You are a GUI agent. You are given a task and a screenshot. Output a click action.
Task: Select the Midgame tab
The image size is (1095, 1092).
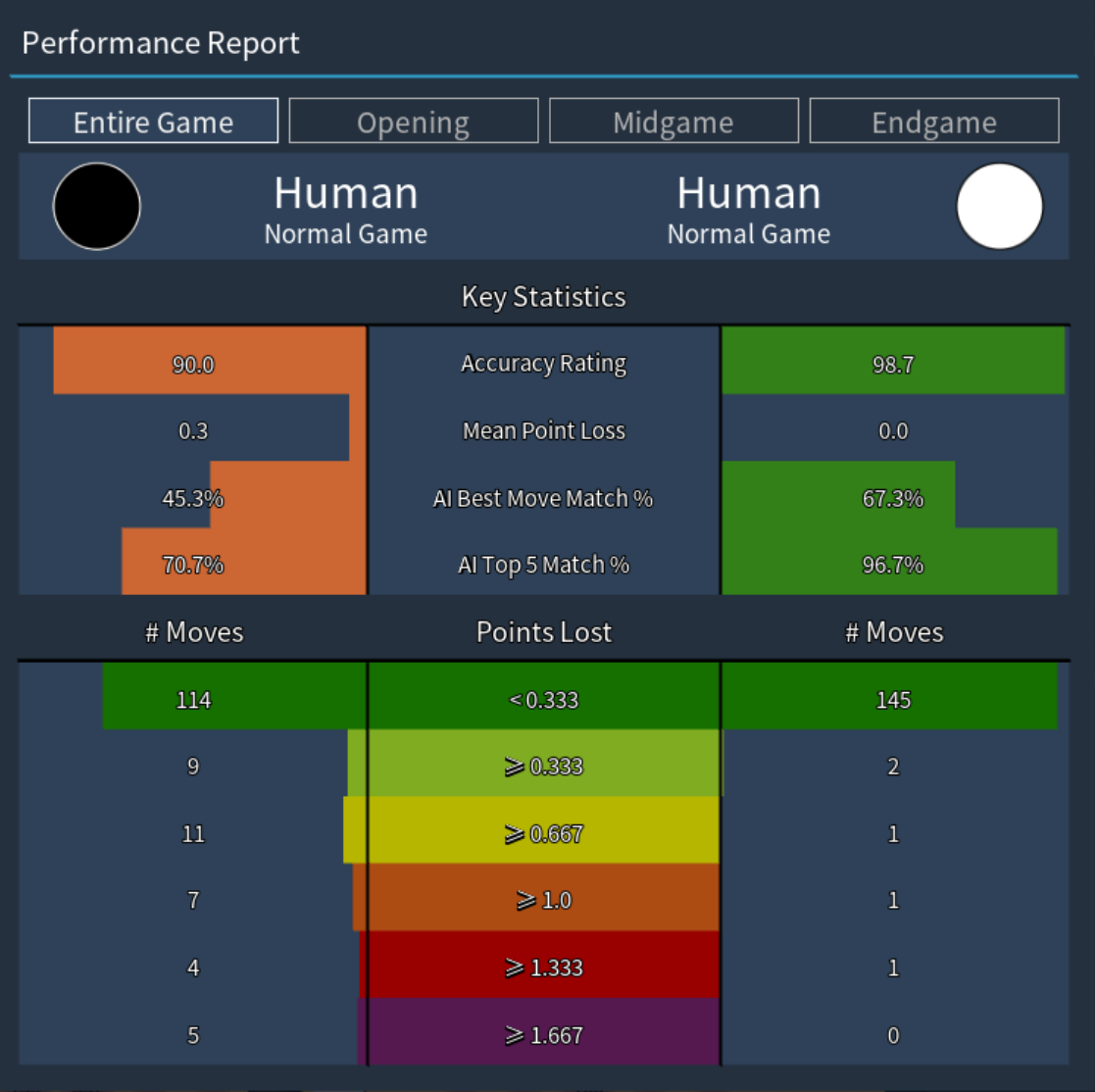674,121
